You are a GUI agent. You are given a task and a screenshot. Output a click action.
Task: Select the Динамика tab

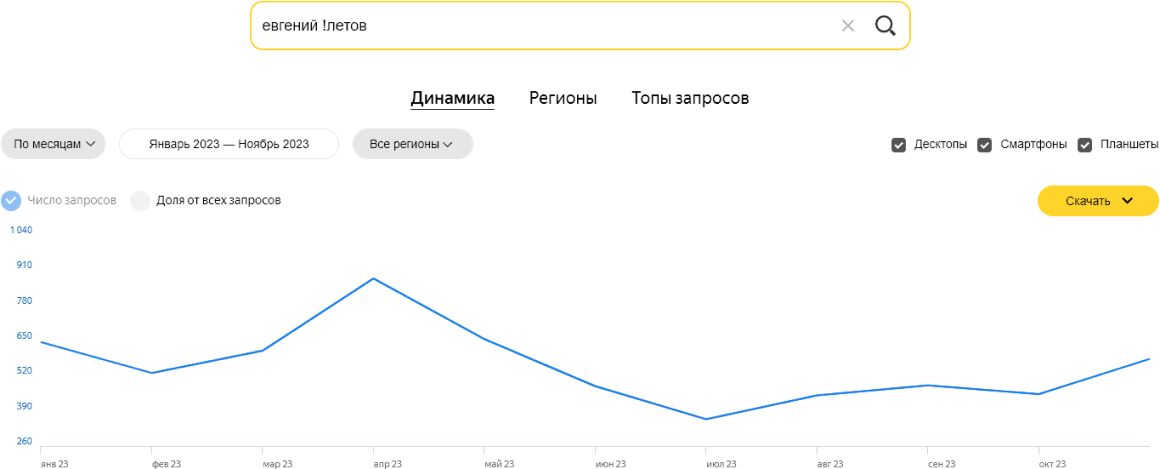452,98
